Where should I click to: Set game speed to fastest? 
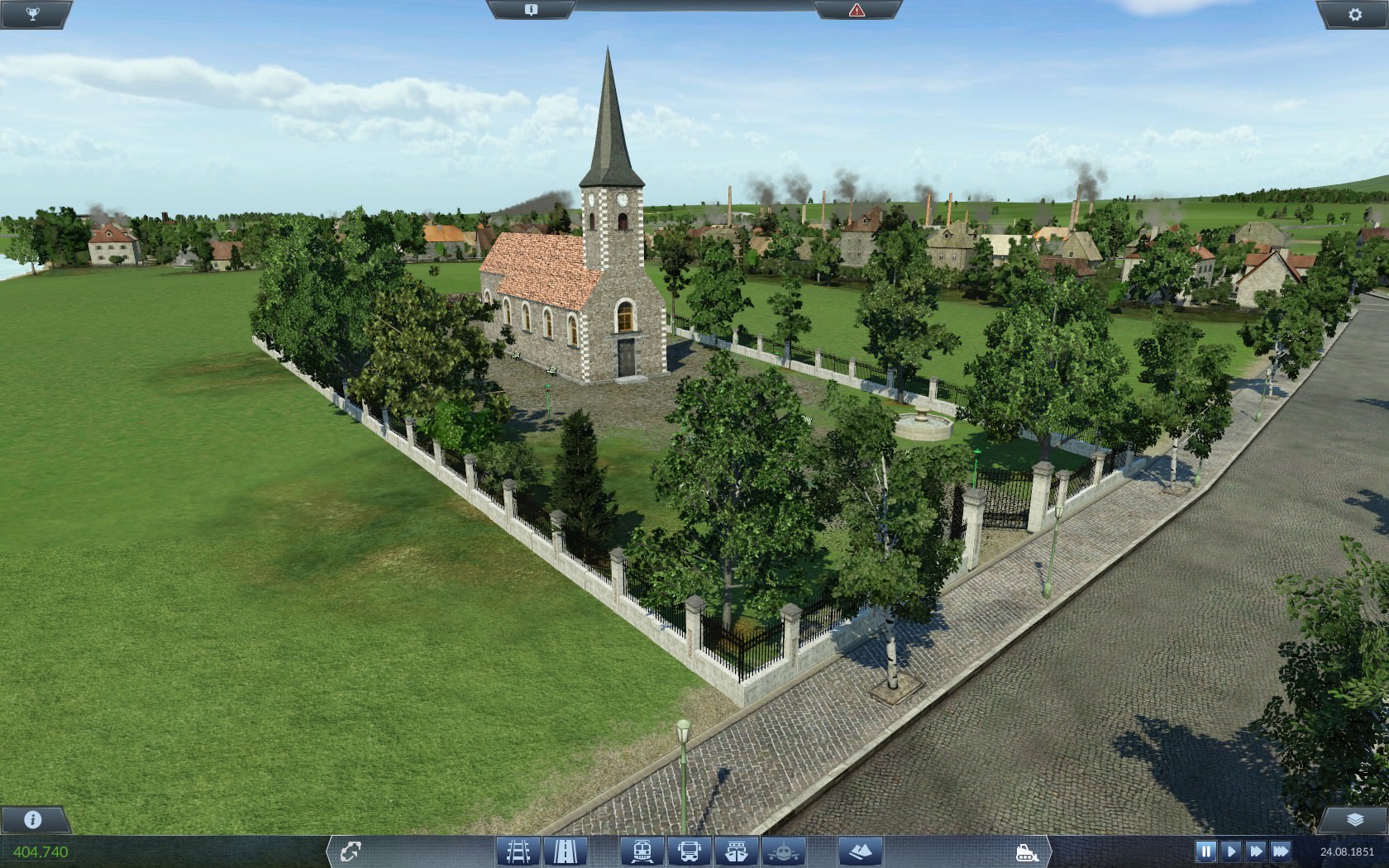pyautogui.click(x=1281, y=851)
